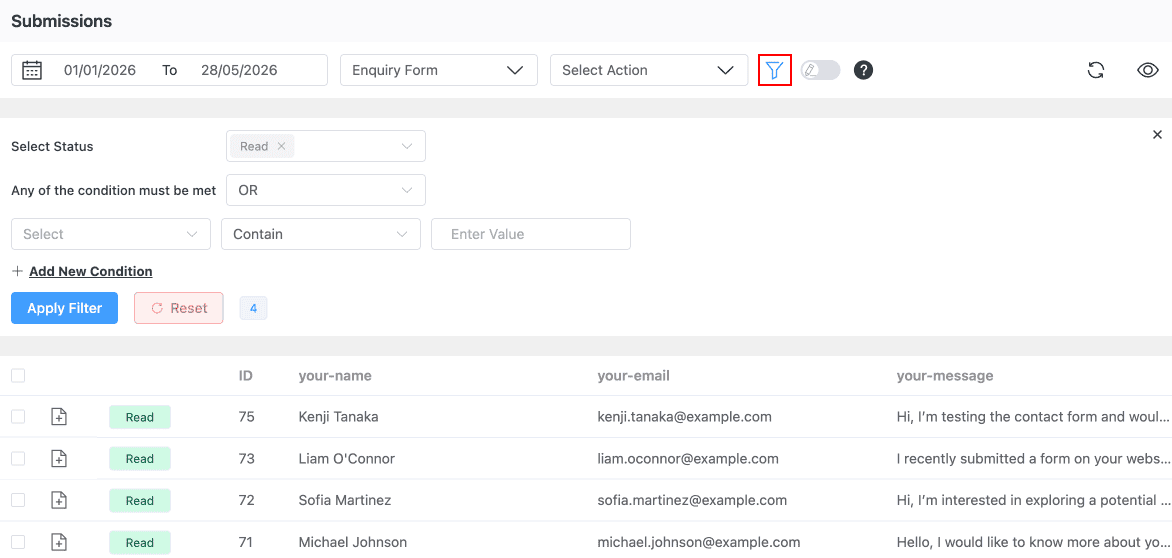Image resolution: width=1172 pixels, height=558 pixels.
Task: Open the calendar date picker icon
Action: (x=31, y=70)
